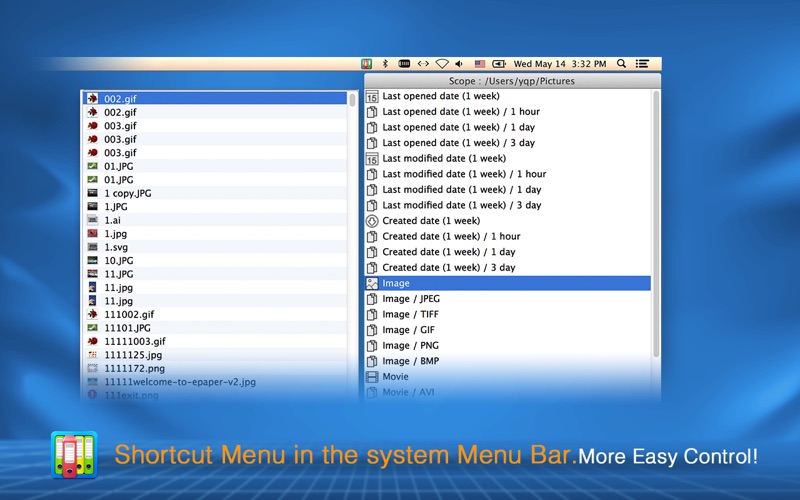The height and width of the screenshot is (500, 800).
Task: Select the Movie category entry
Action: 395,377
